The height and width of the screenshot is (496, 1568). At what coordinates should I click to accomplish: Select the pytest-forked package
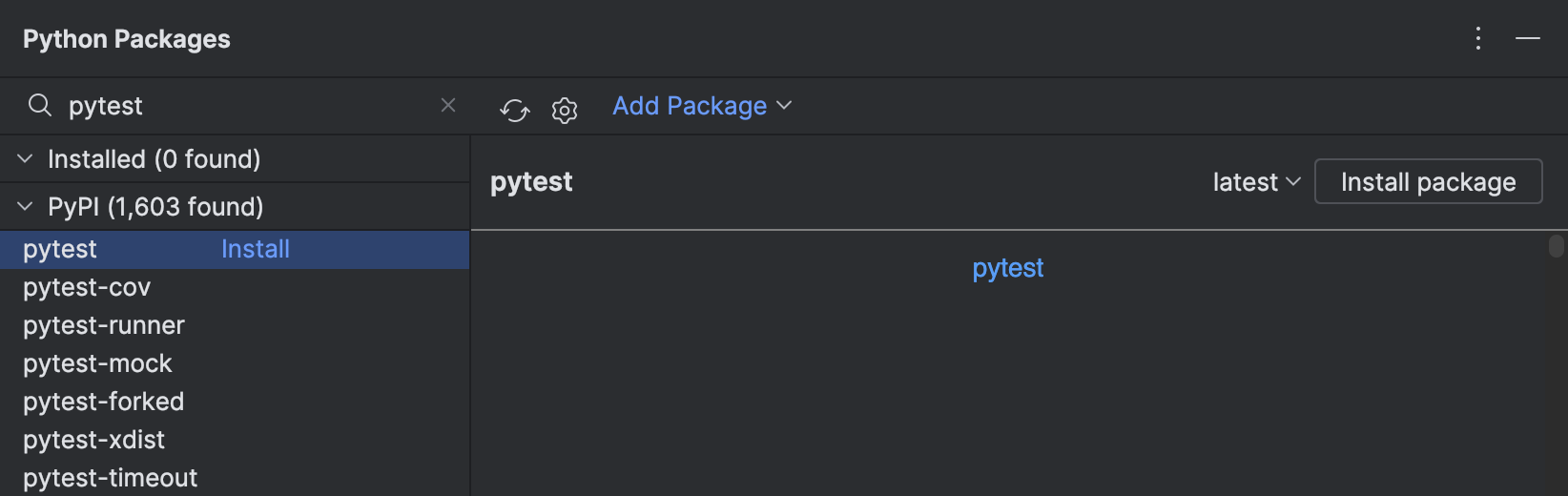(x=103, y=402)
